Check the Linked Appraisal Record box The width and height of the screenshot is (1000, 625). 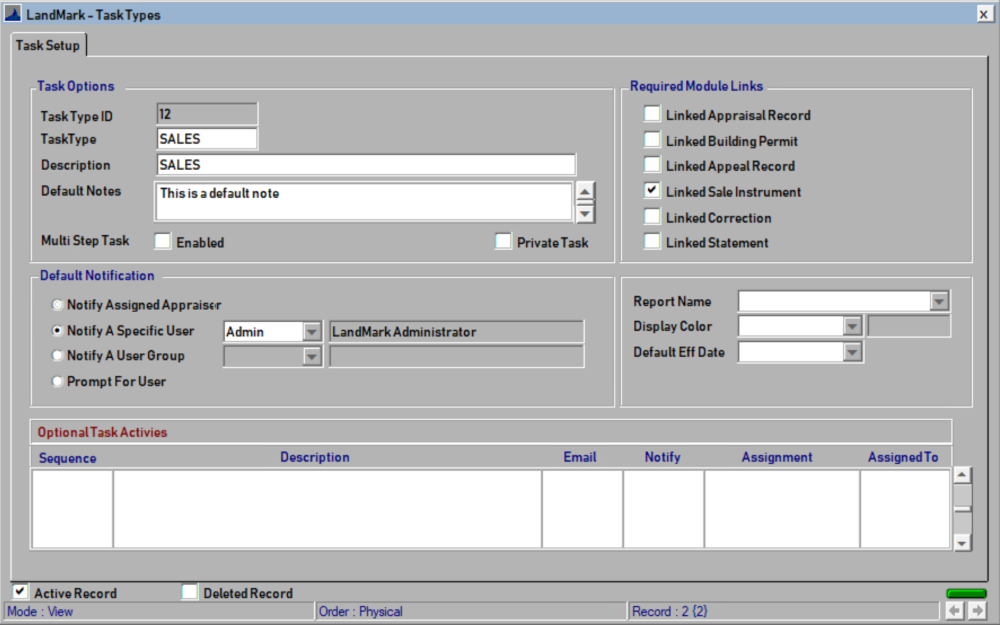click(x=652, y=113)
